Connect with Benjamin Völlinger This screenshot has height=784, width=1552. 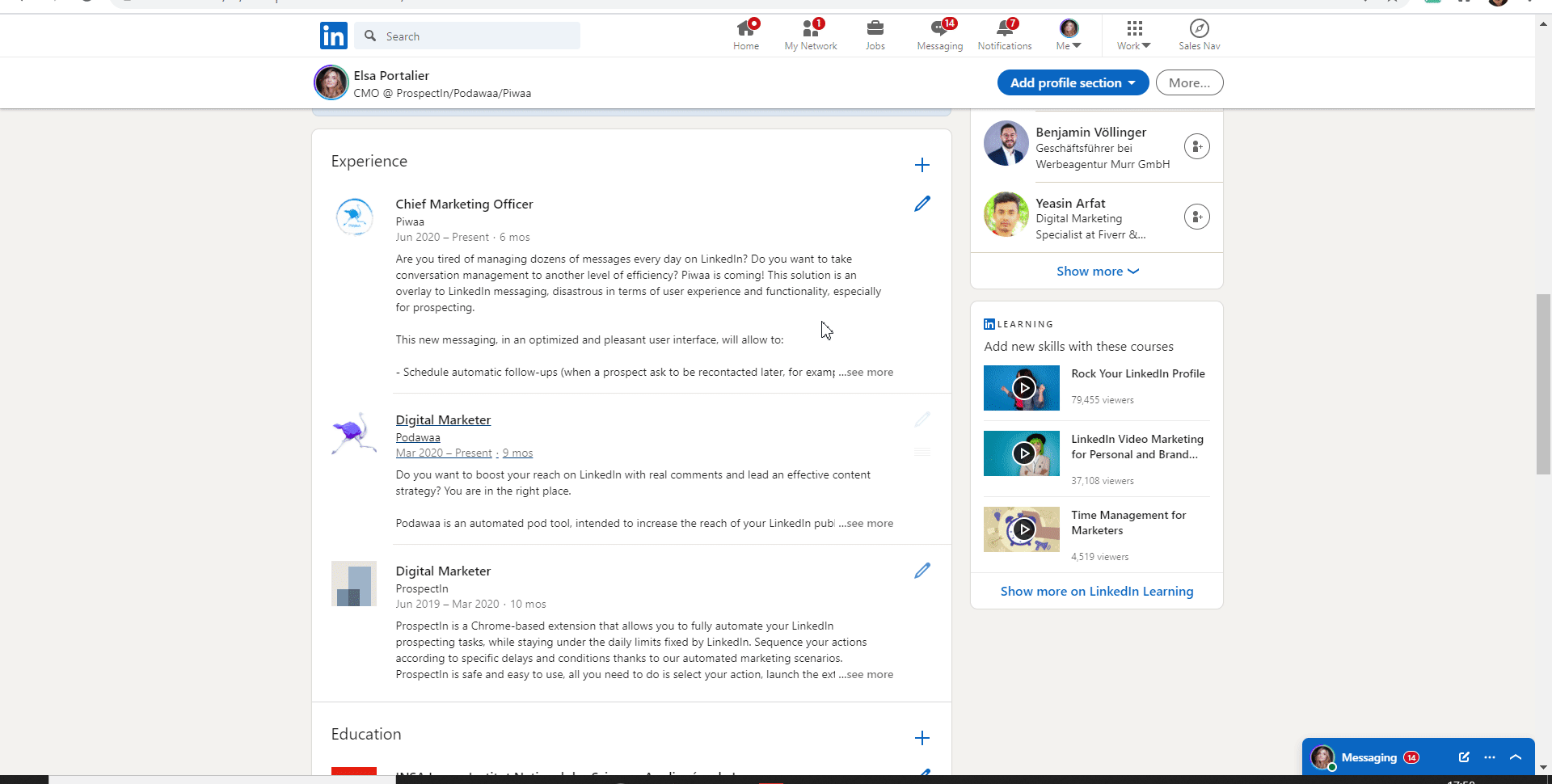(1197, 146)
